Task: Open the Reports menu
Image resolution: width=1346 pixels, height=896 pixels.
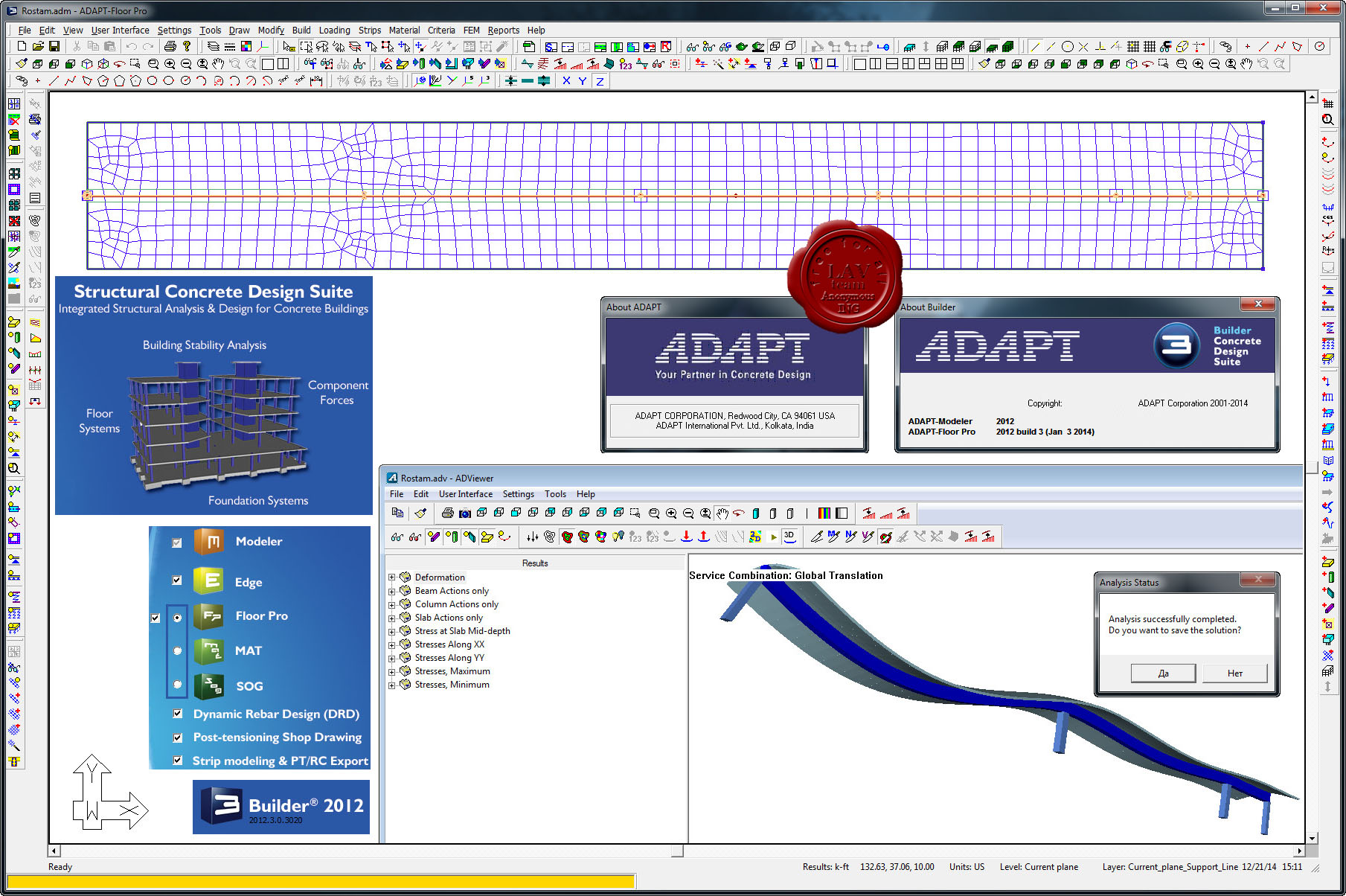Action: [503, 31]
